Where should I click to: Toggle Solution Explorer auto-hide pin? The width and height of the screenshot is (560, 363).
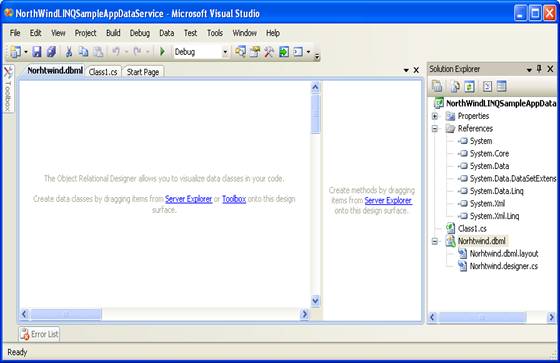coord(539,69)
